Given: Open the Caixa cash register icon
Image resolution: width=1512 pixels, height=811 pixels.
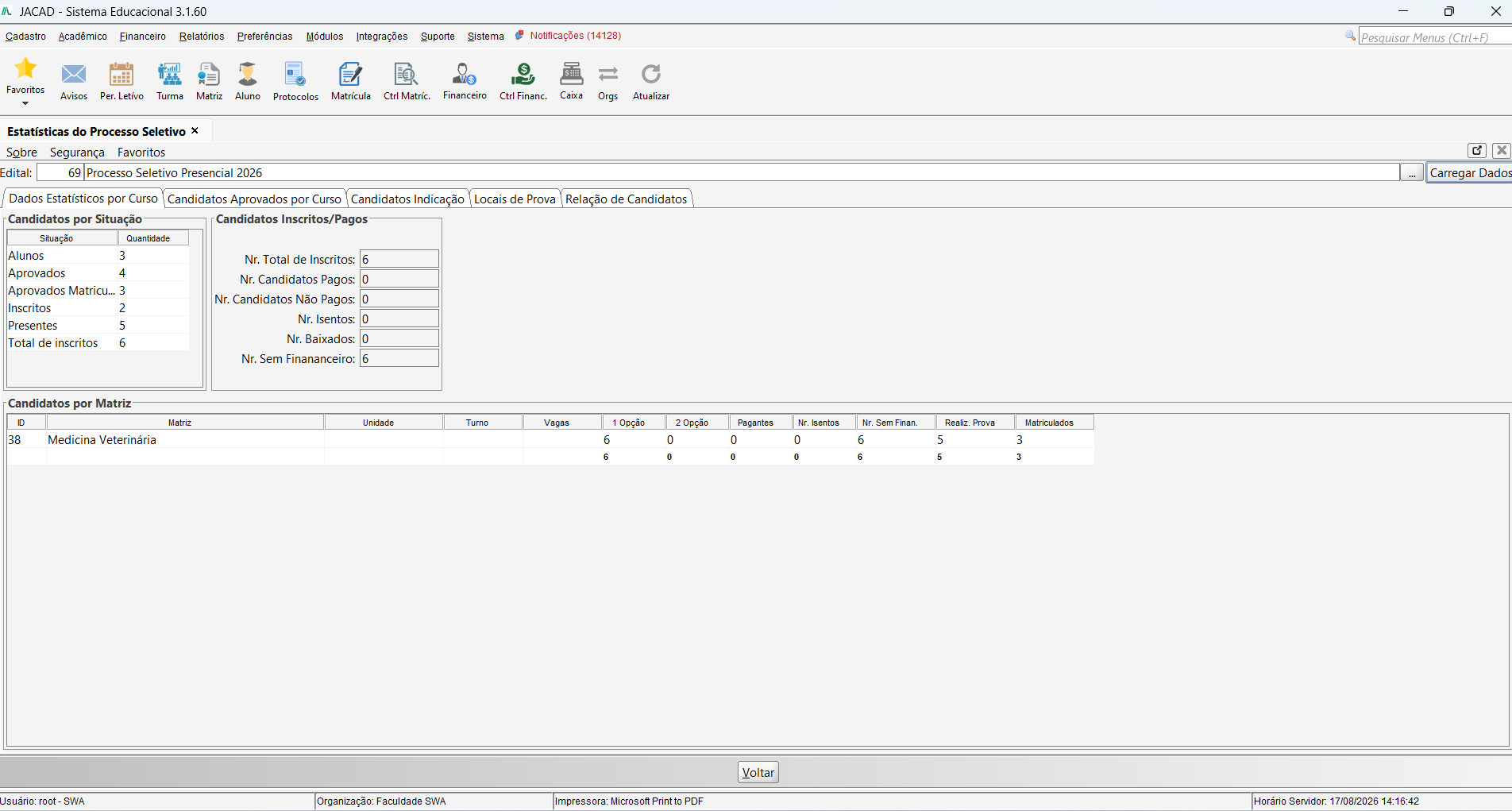Looking at the screenshot, I should 572,74.
